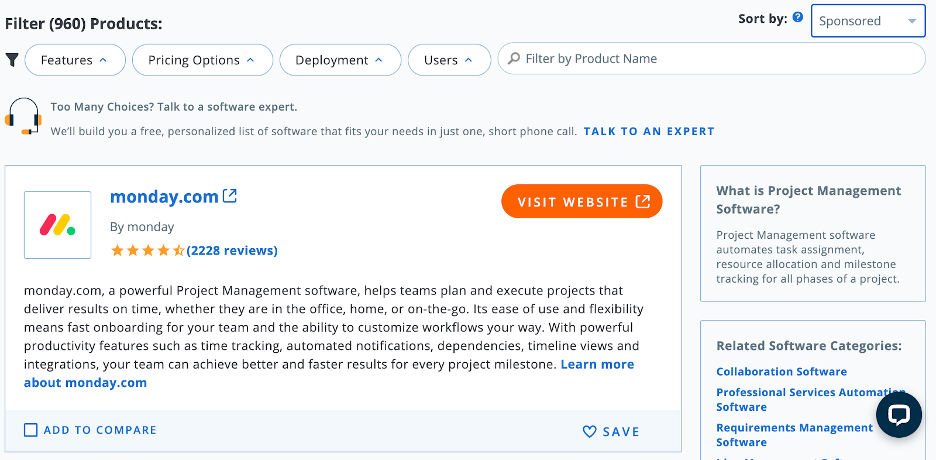The image size is (936, 460).
Task: Expand the Pricing Options filter
Action: coord(202,60)
